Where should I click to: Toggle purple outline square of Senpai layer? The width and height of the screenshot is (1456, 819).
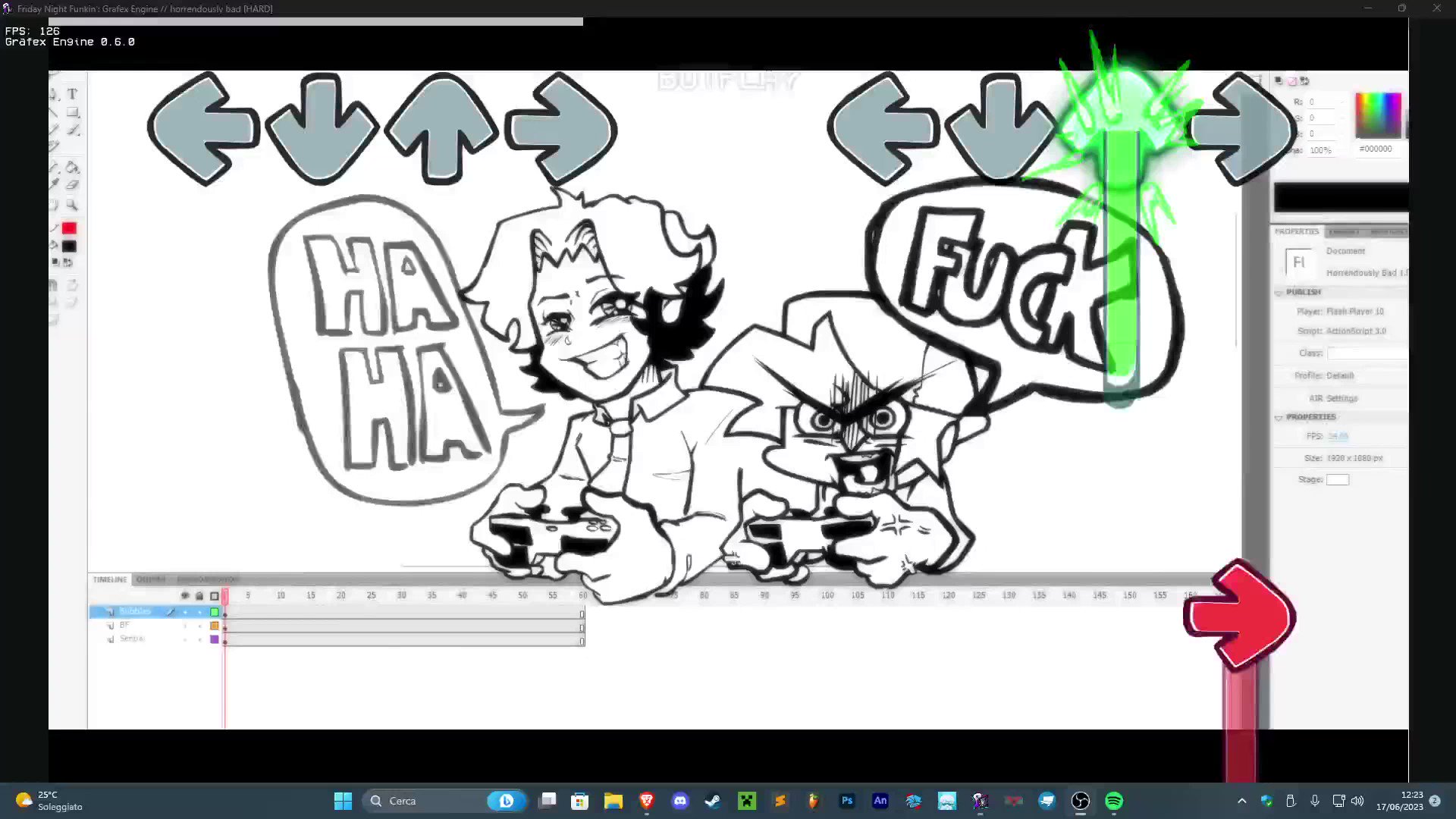pyautogui.click(x=215, y=639)
